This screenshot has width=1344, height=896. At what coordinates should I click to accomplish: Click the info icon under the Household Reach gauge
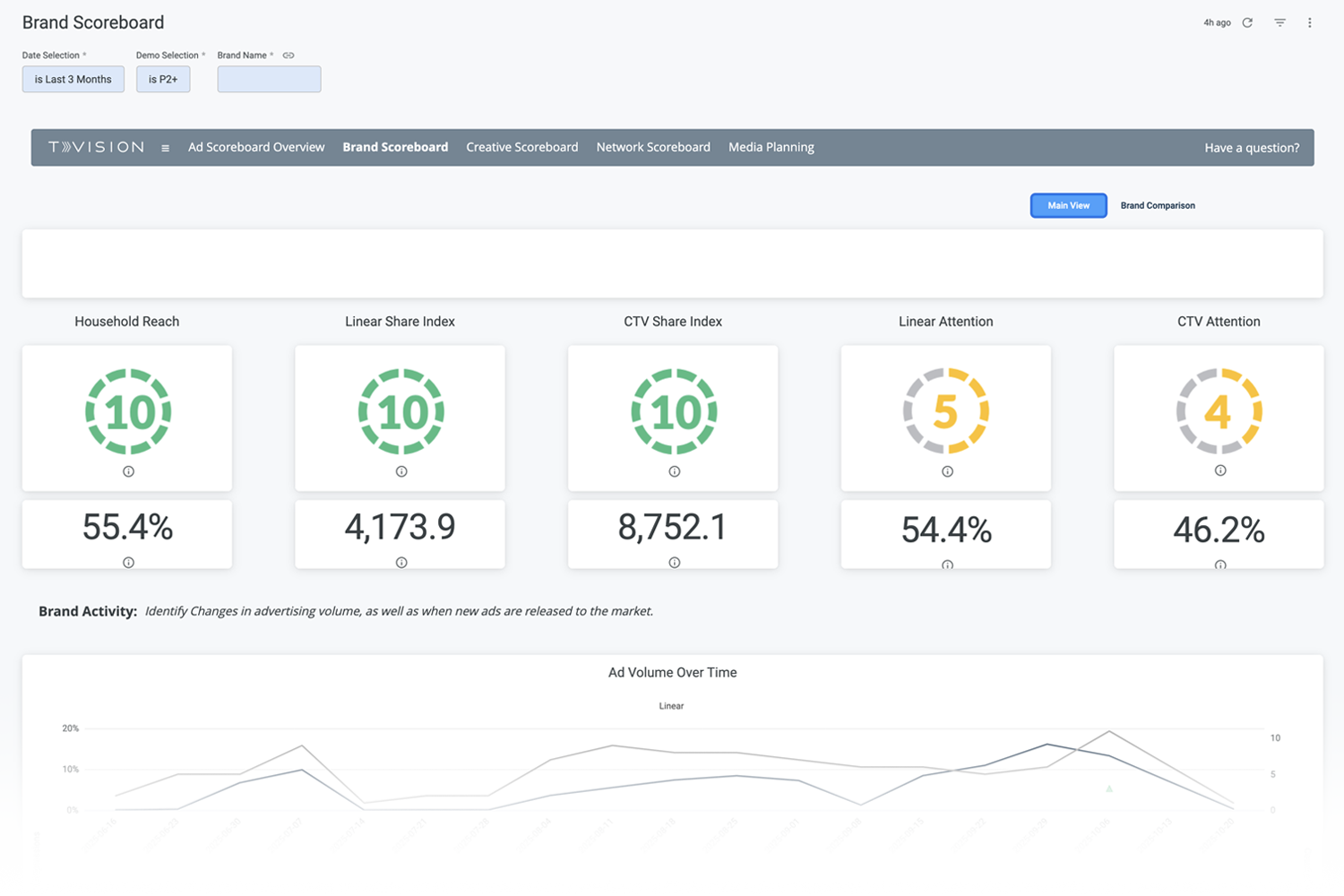point(127,470)
